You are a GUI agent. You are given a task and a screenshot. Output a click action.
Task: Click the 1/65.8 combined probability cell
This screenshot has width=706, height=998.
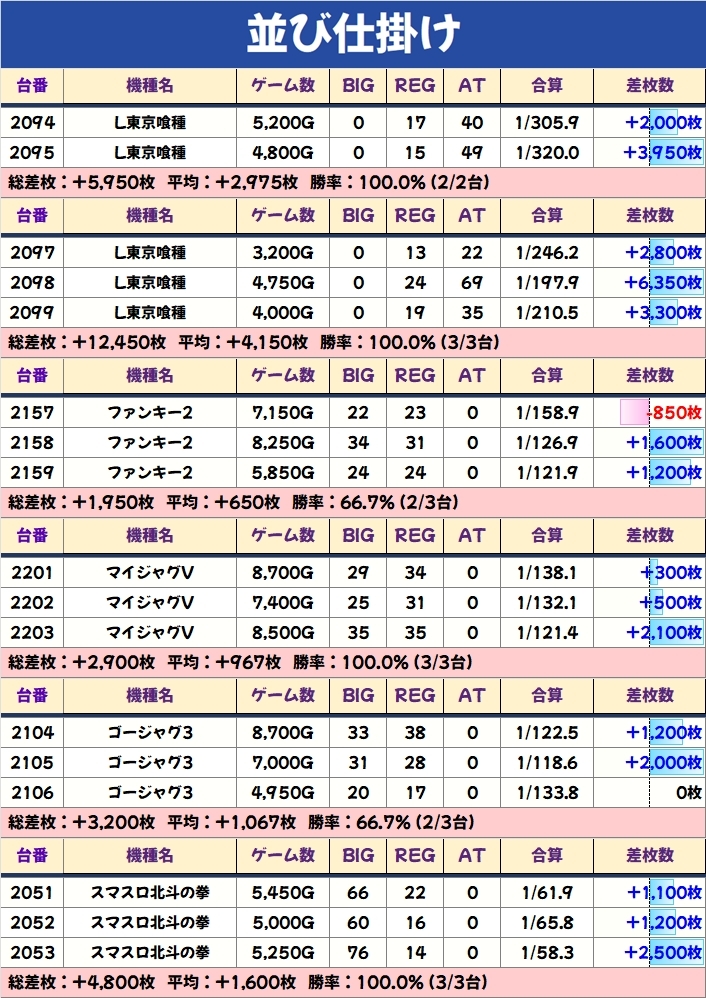tap(547, 923)
